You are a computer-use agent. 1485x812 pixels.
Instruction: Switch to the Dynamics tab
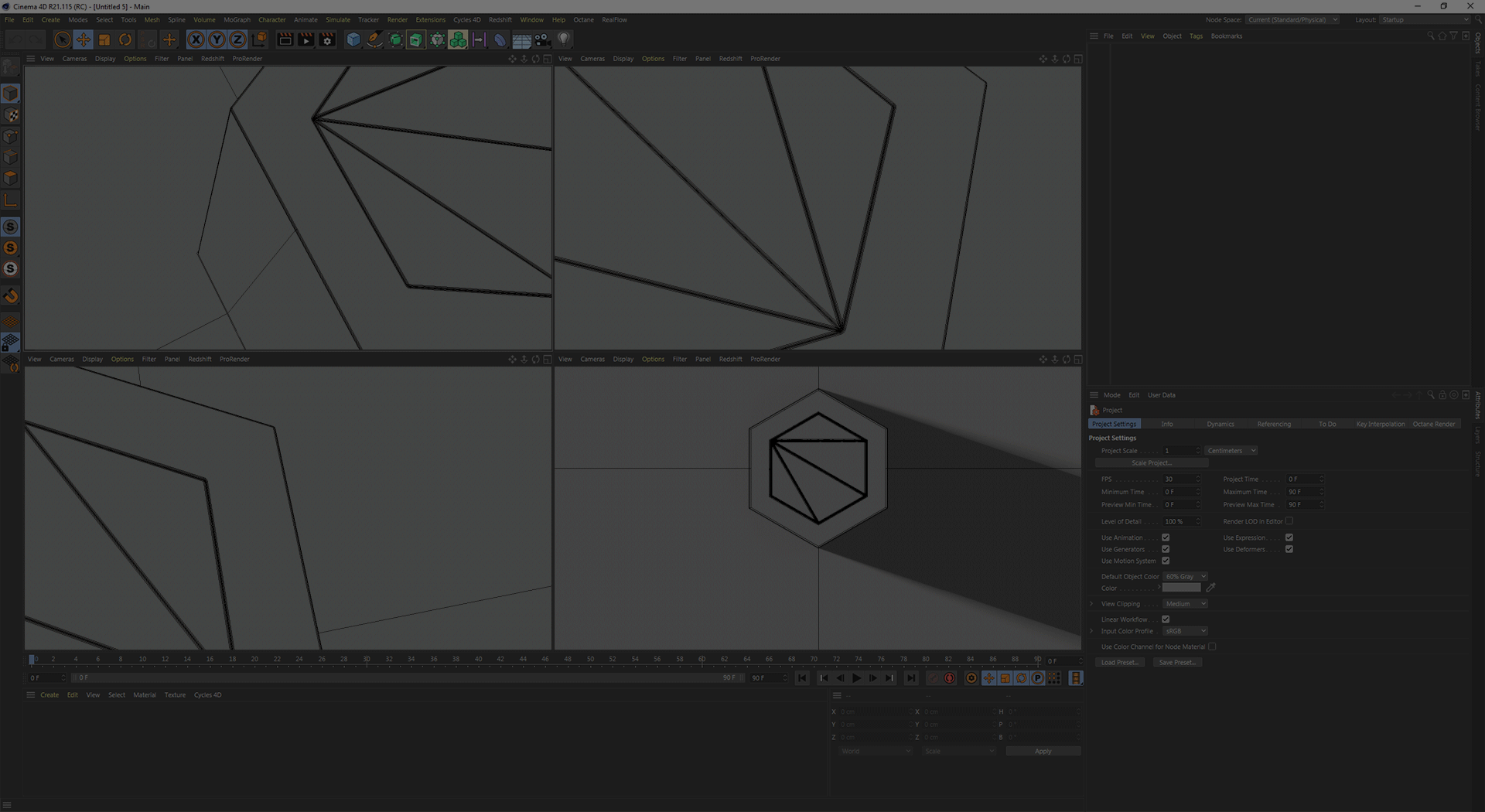[1220, 425]
